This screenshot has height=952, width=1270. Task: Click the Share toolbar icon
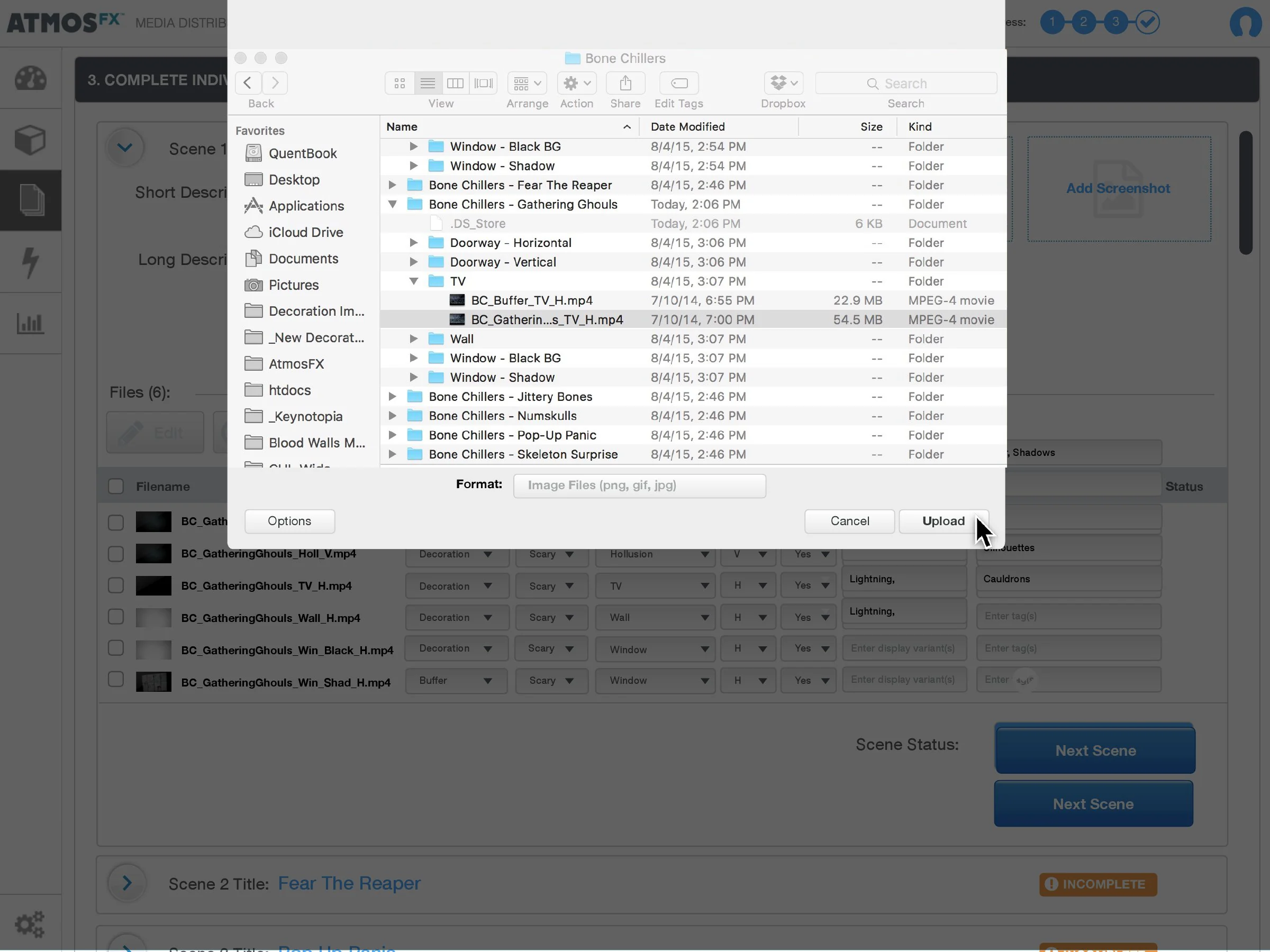pos(625,83)
